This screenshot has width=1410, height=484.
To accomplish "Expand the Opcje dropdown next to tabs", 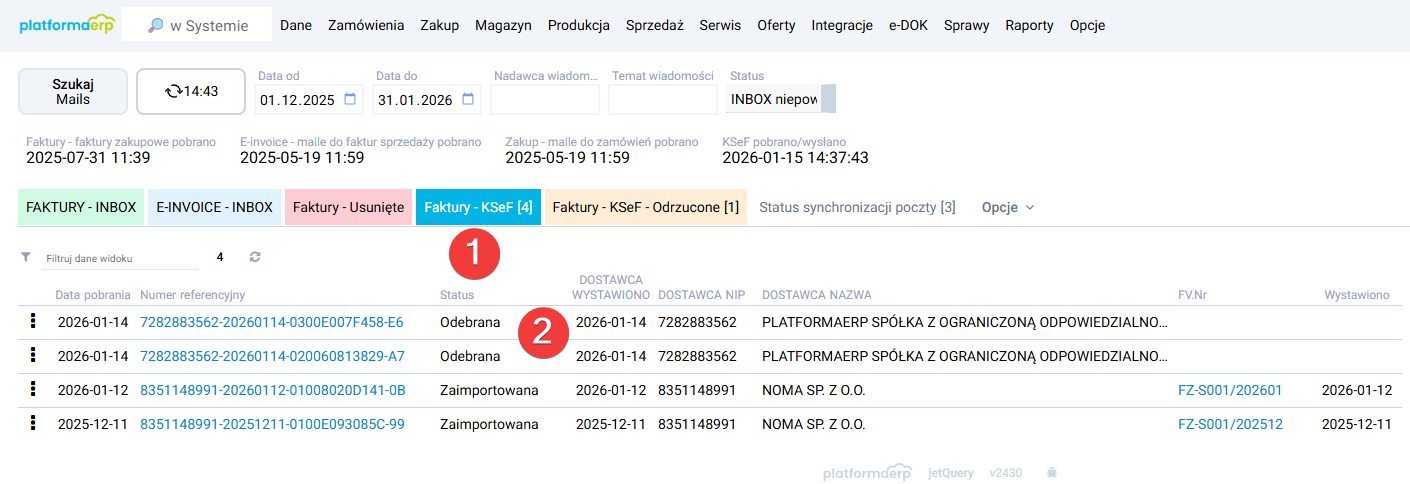I will coord(1008,207).
